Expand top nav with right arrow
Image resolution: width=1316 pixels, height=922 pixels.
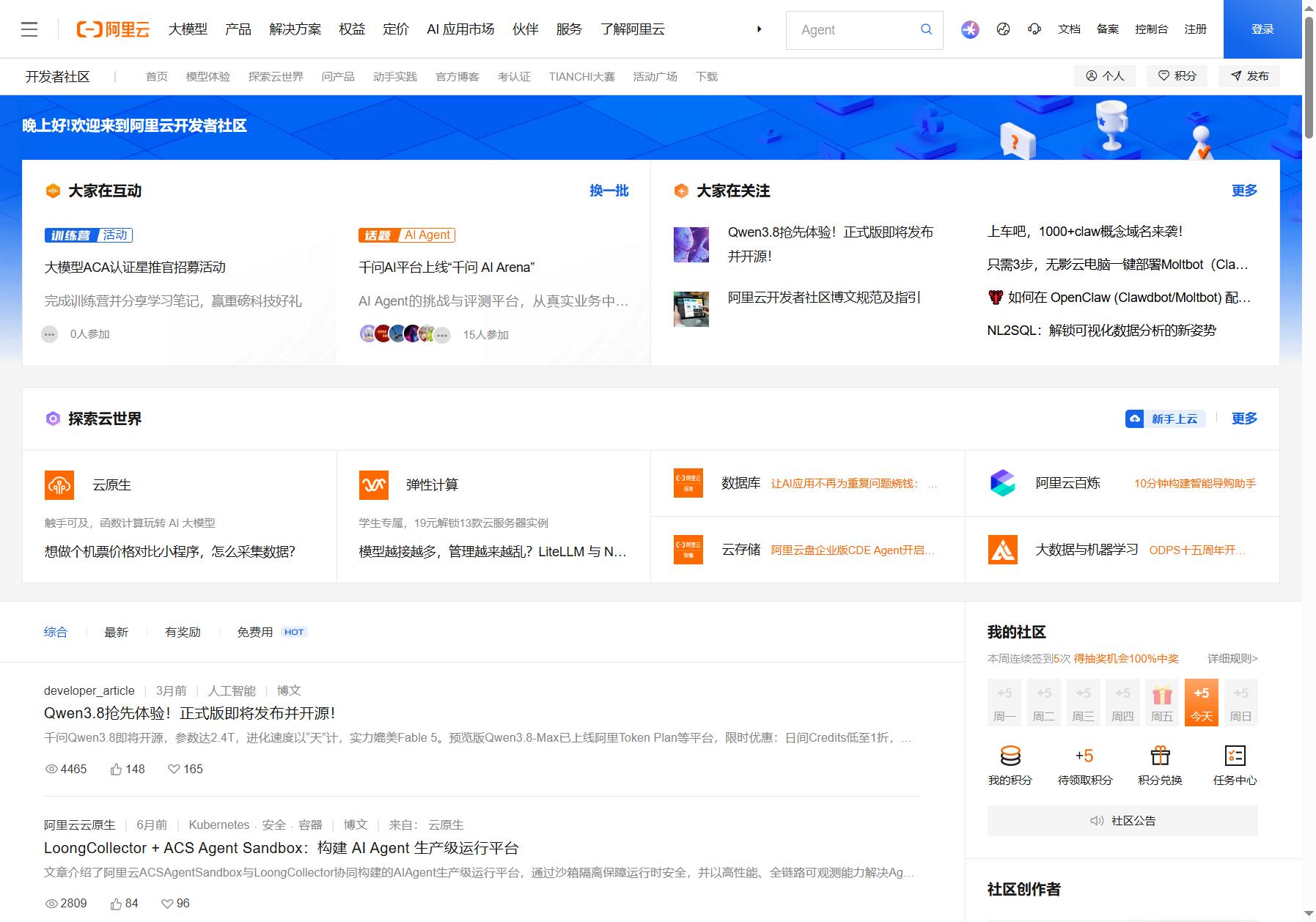760,29
